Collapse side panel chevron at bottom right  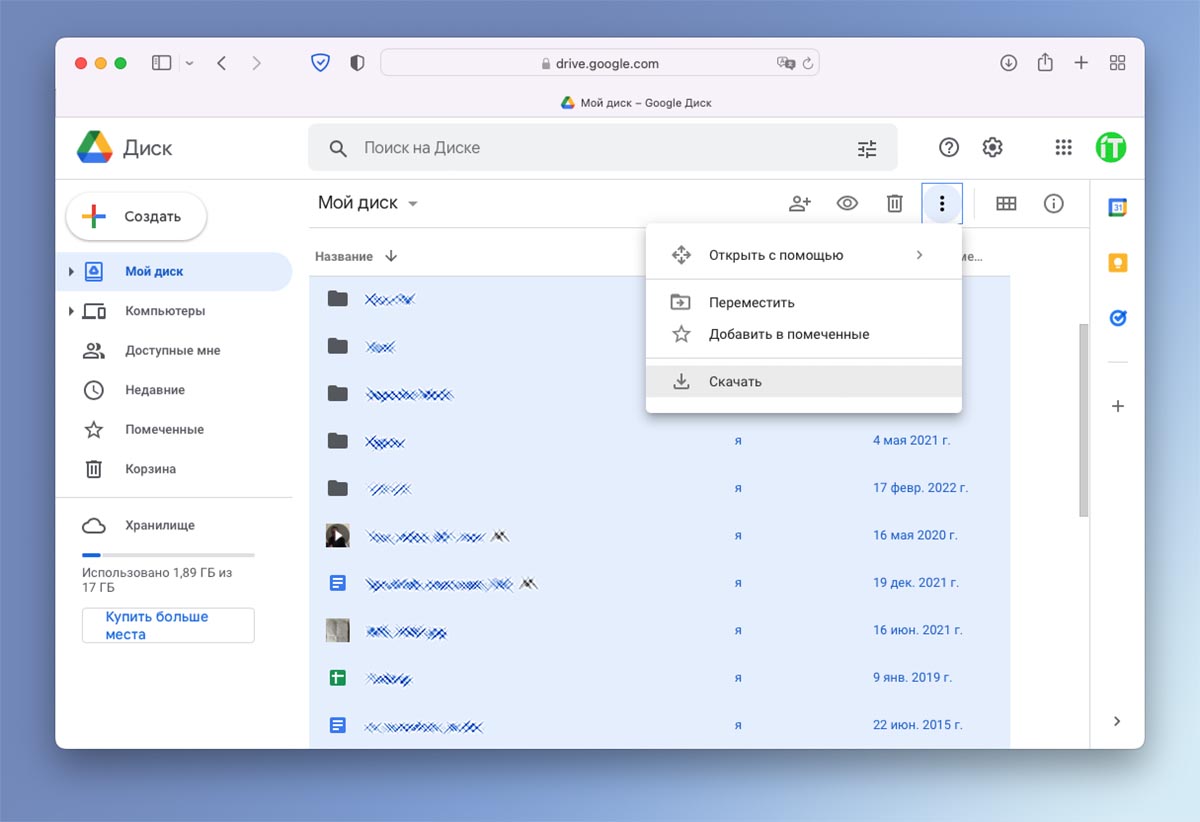pos(1117,721)
